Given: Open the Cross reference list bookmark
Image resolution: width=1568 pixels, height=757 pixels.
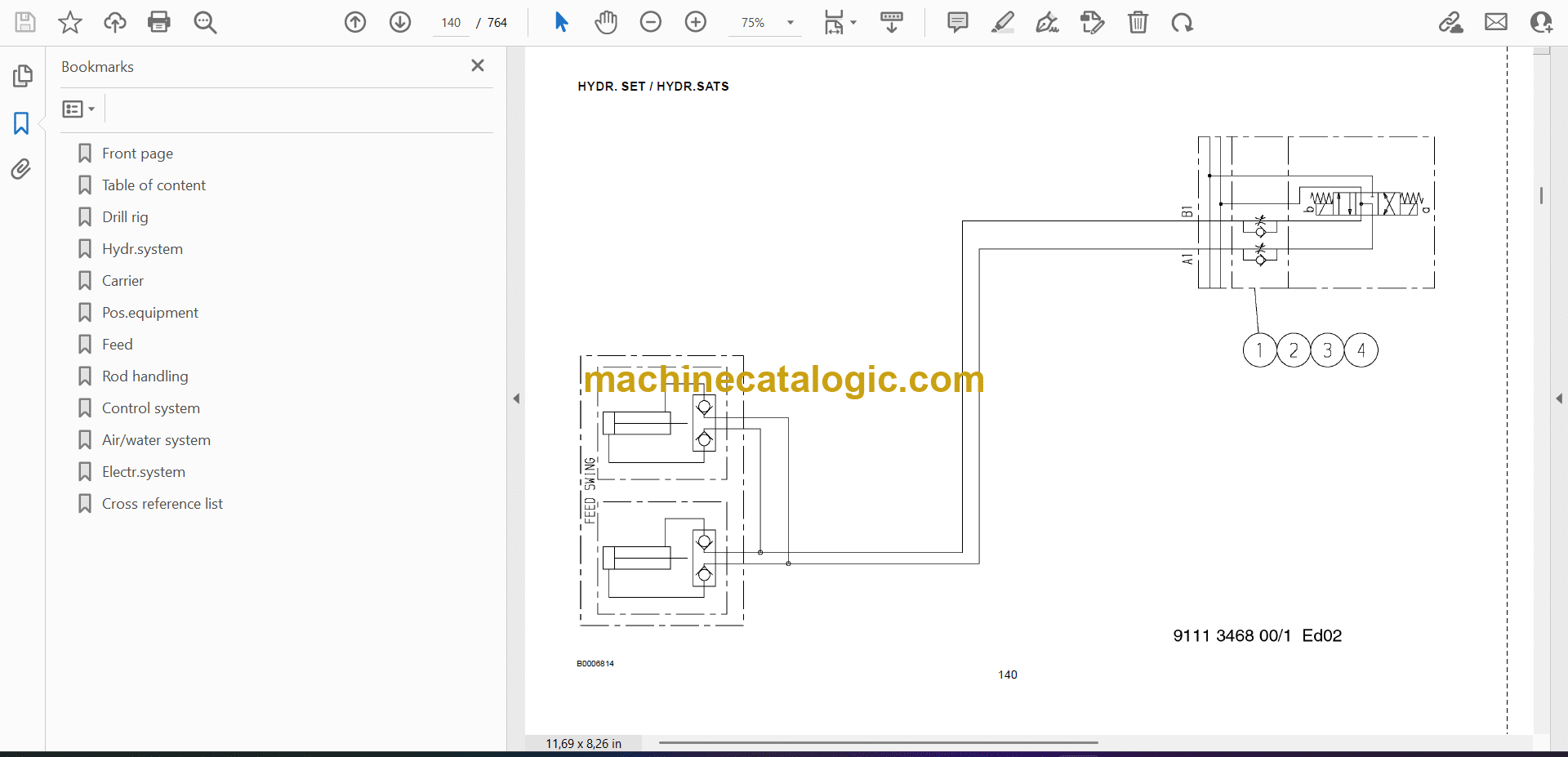Looking at the screenshot, I should (162, 504).
